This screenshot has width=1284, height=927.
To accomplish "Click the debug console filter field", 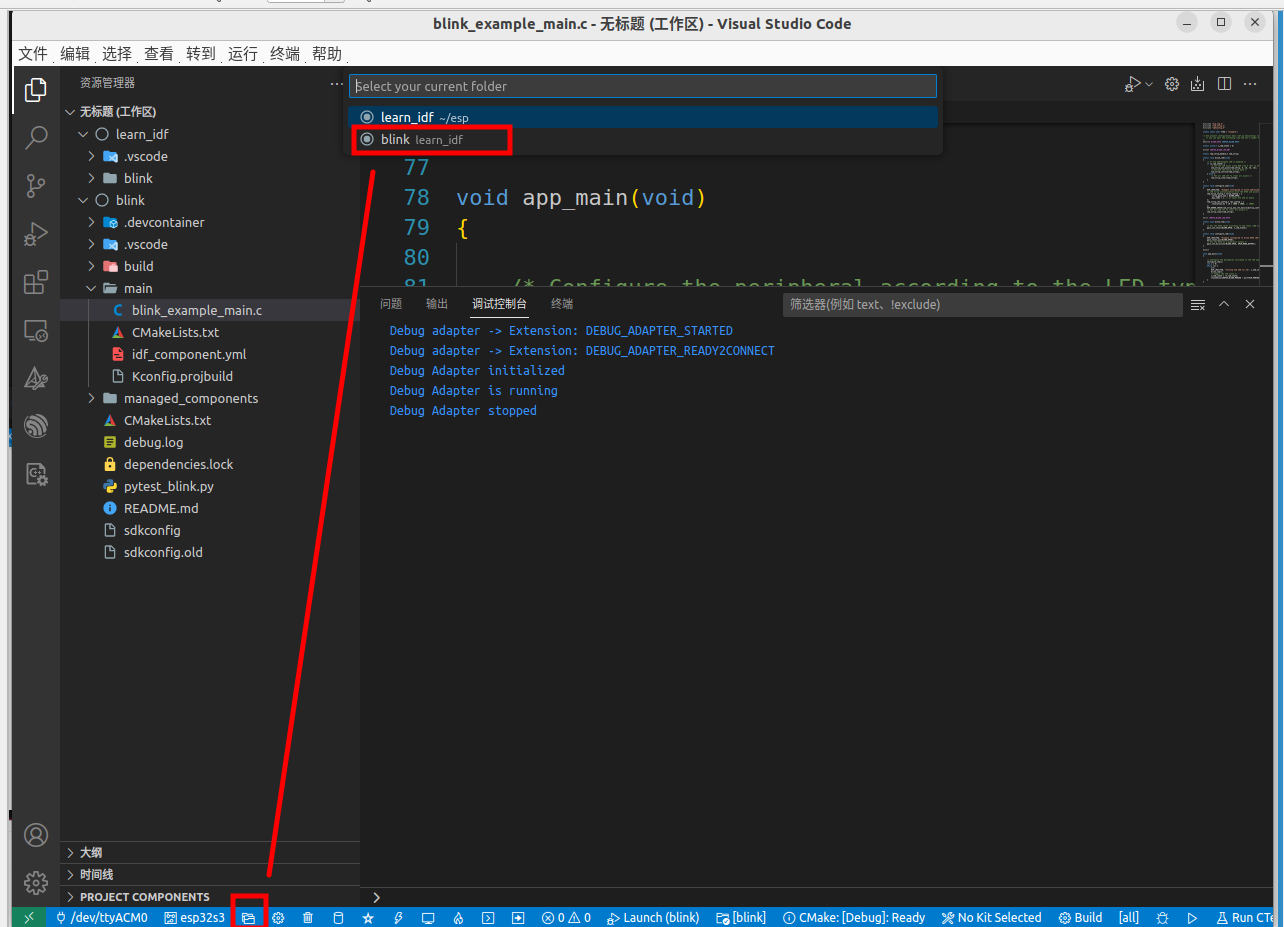I will 982,304.
